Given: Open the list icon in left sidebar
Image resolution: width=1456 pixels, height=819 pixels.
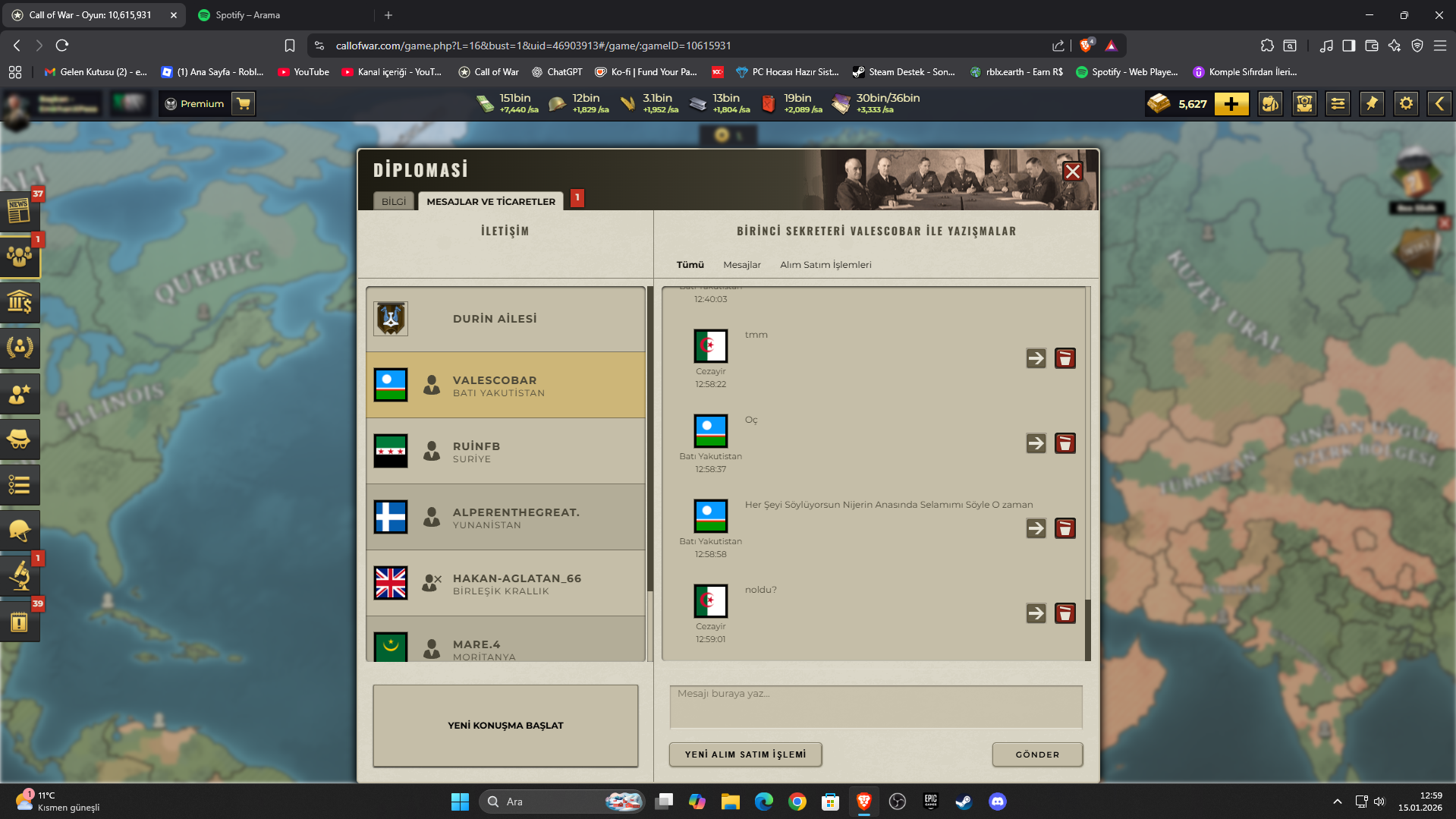Looking at the screenshot, I should (19, 484).
